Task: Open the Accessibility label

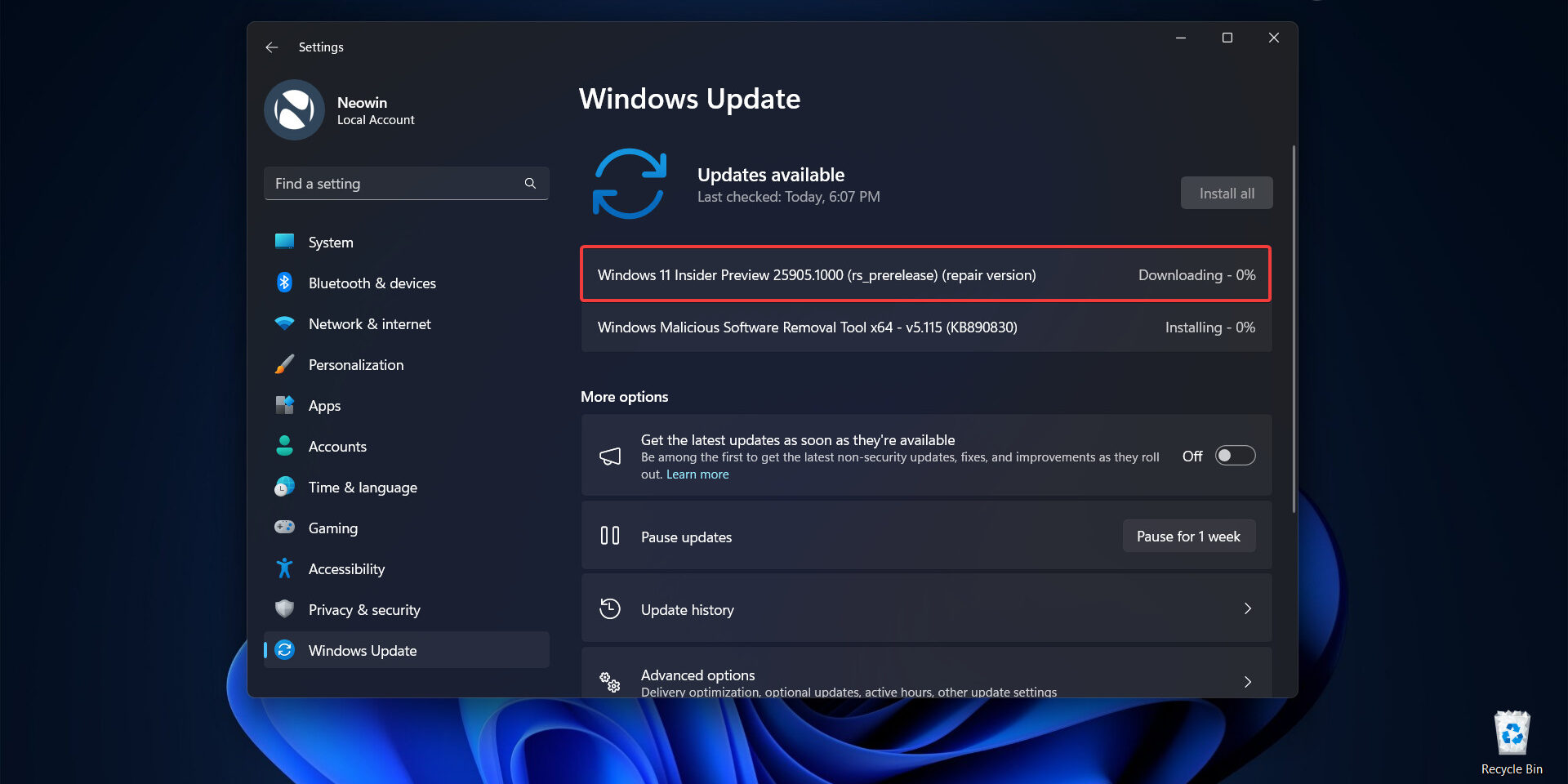Action: click(347, 569)
